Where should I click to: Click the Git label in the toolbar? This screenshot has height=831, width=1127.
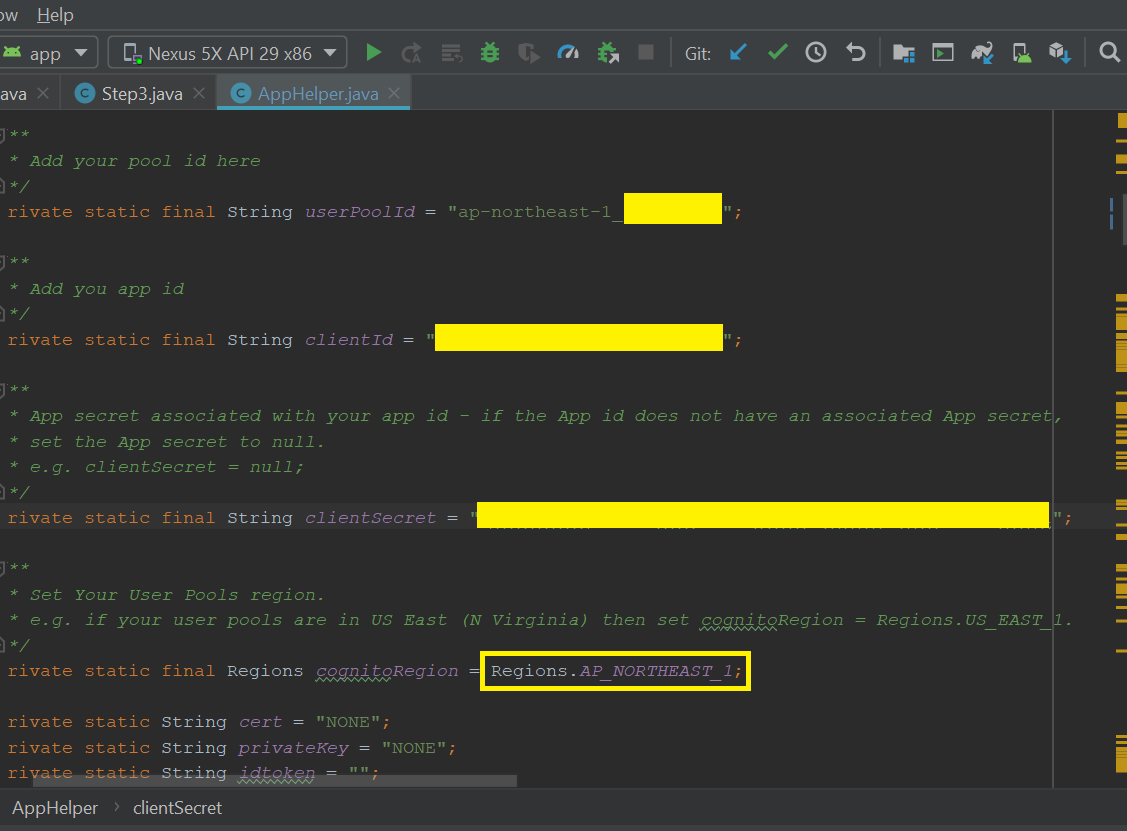tap(697, 53)
